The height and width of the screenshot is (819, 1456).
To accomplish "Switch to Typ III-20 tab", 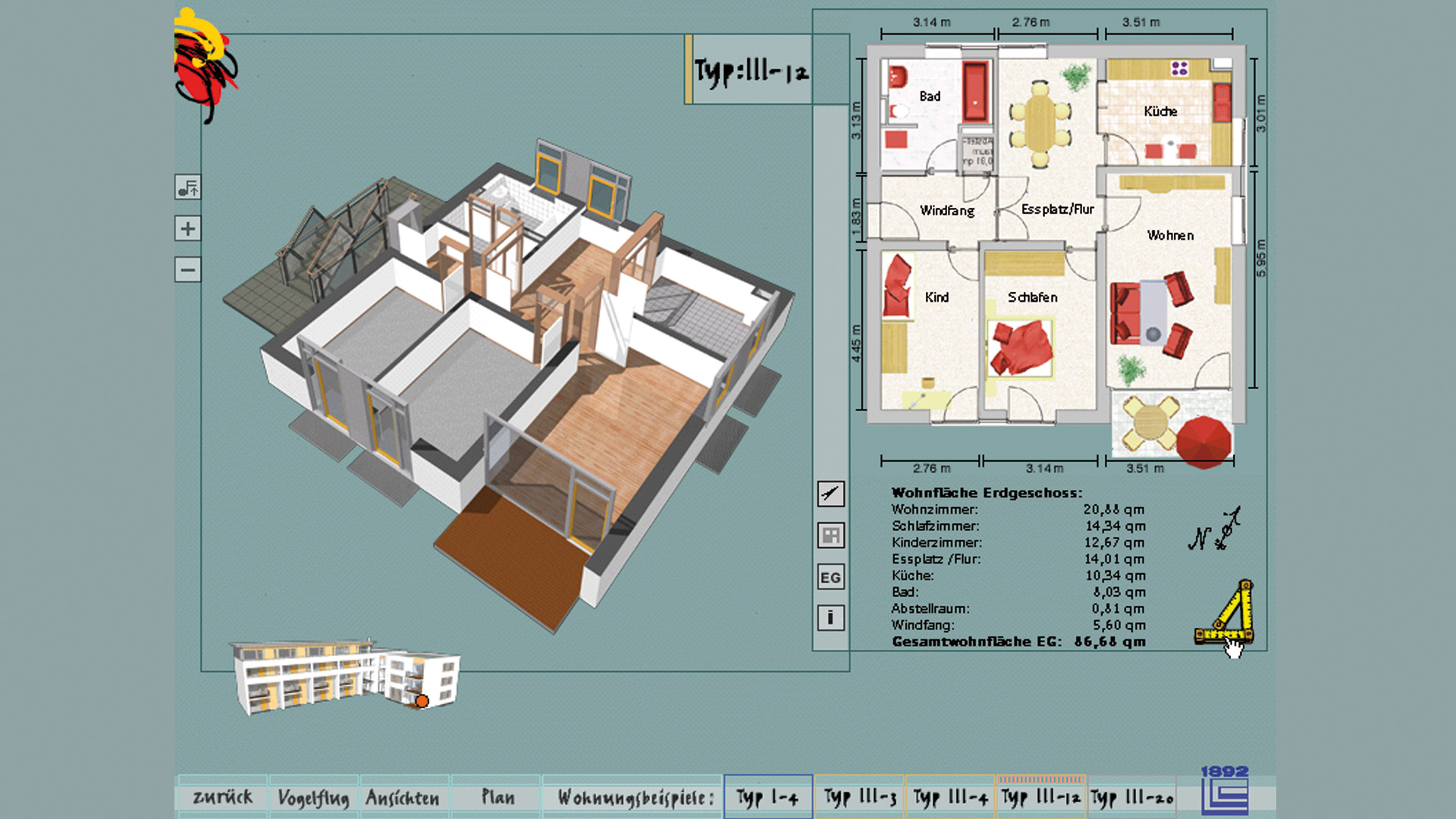I will pyautogui.click(x=1131, y=797).
